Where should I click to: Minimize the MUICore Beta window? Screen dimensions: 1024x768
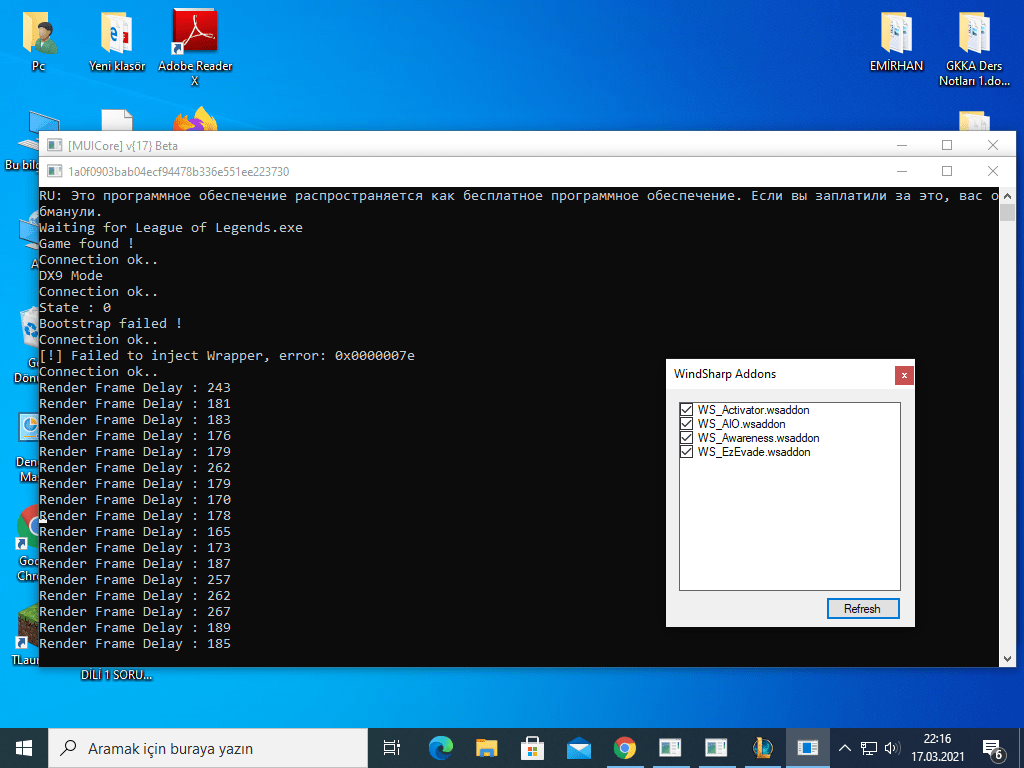click(x=902, y=146)
